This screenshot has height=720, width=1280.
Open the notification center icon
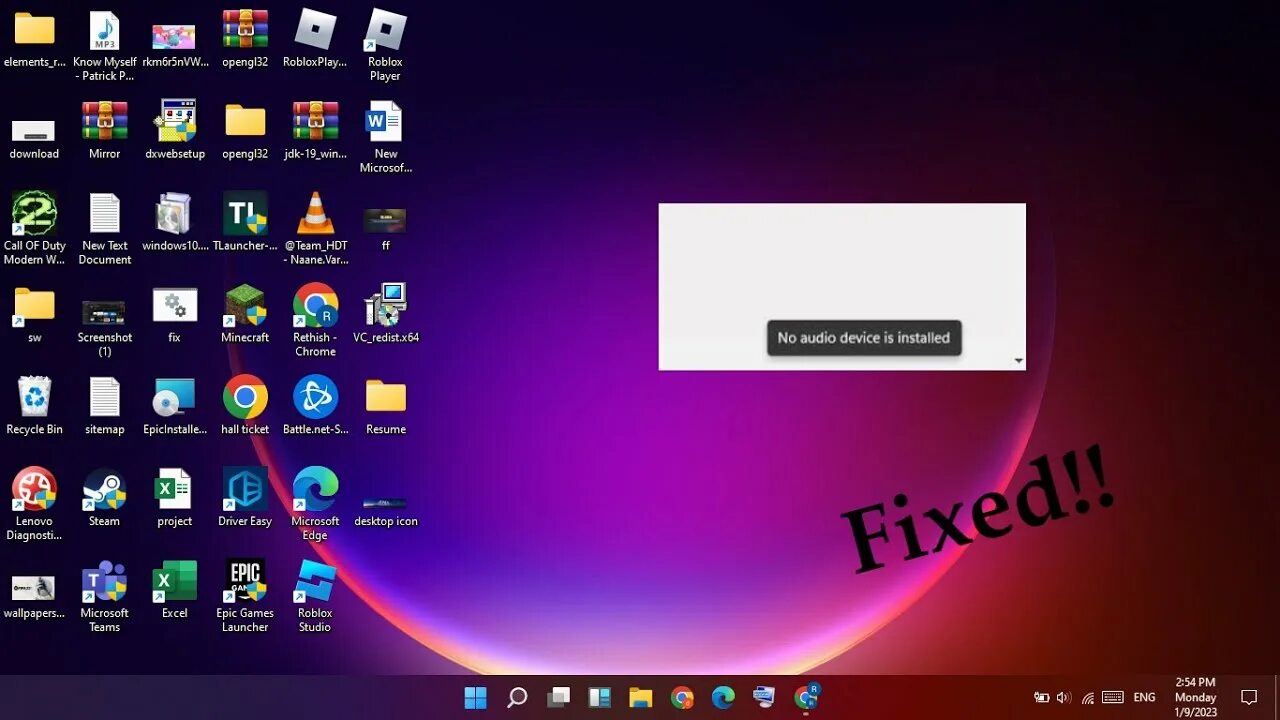(1249, 697)
